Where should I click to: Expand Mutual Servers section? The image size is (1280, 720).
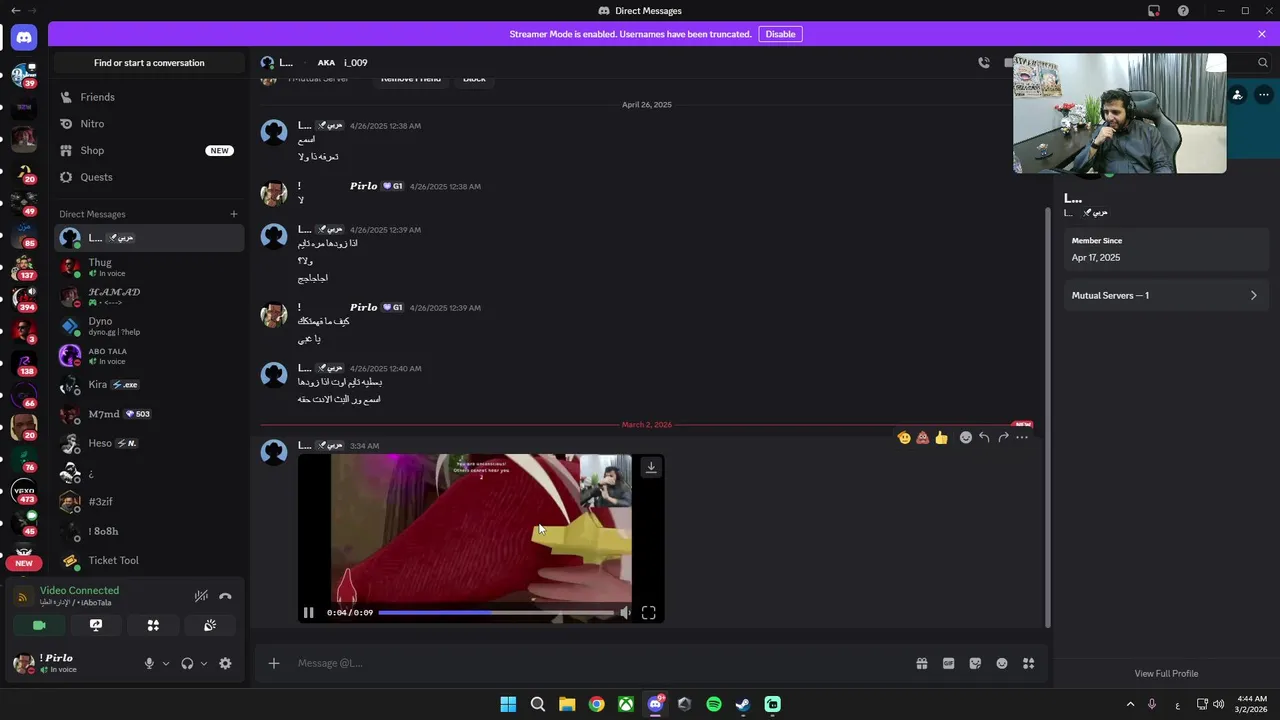tap(1165, 296)
